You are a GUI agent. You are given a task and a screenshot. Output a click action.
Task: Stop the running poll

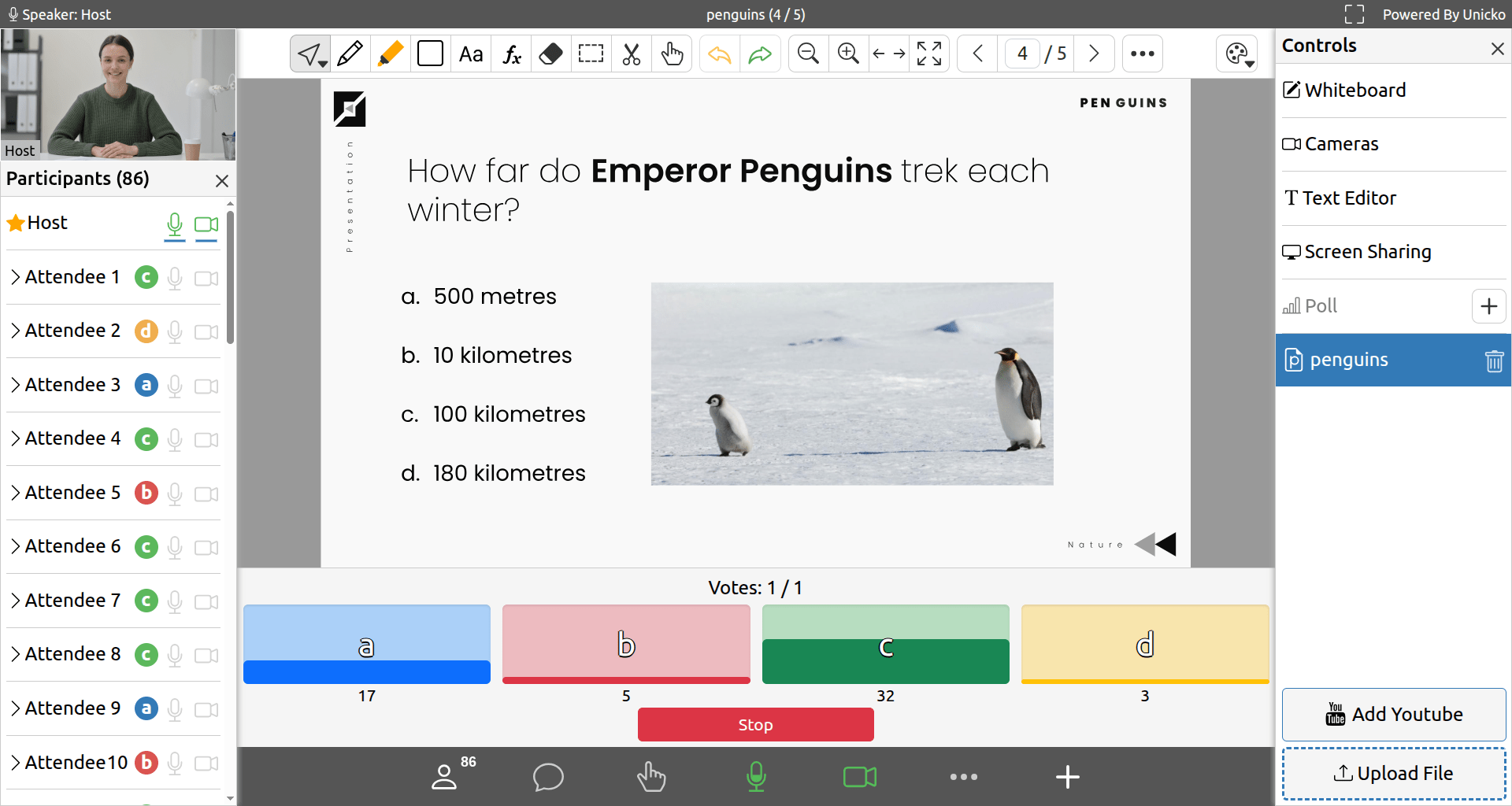coord(755,725)
